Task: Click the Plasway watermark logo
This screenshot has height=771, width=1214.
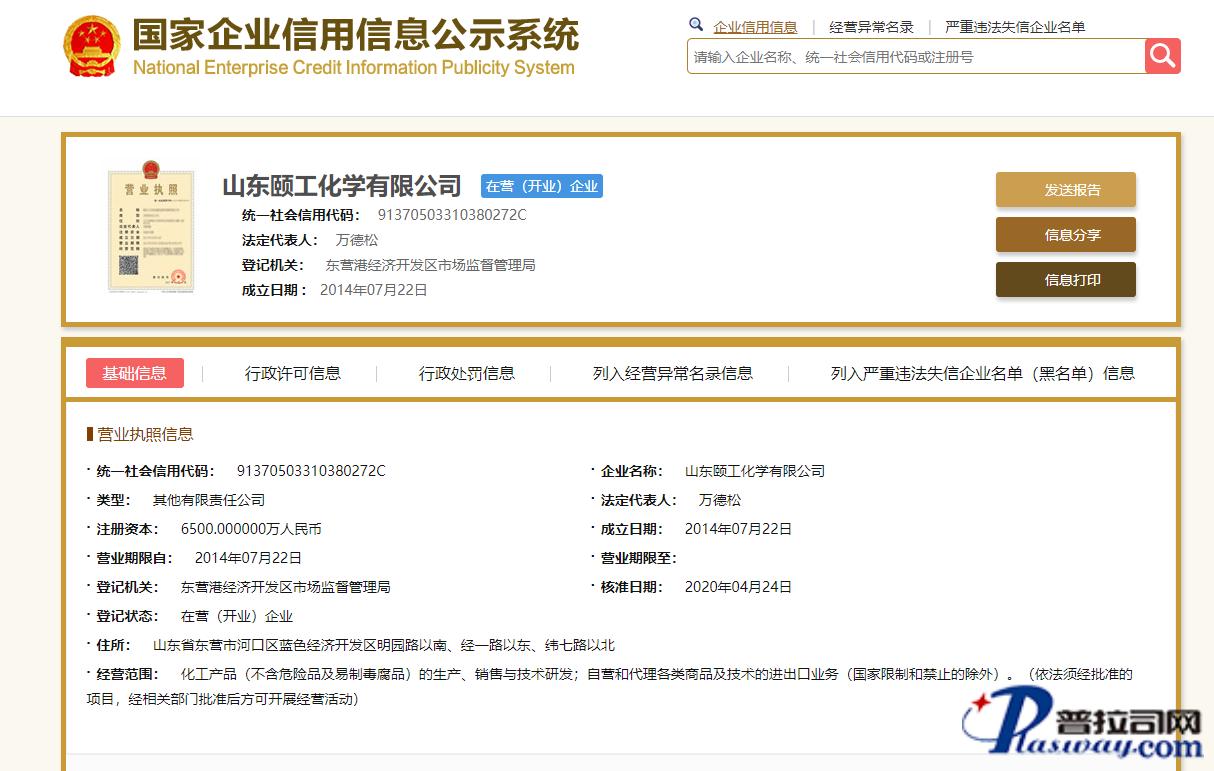Action: pyautogui.click(x=1083, y=727)
